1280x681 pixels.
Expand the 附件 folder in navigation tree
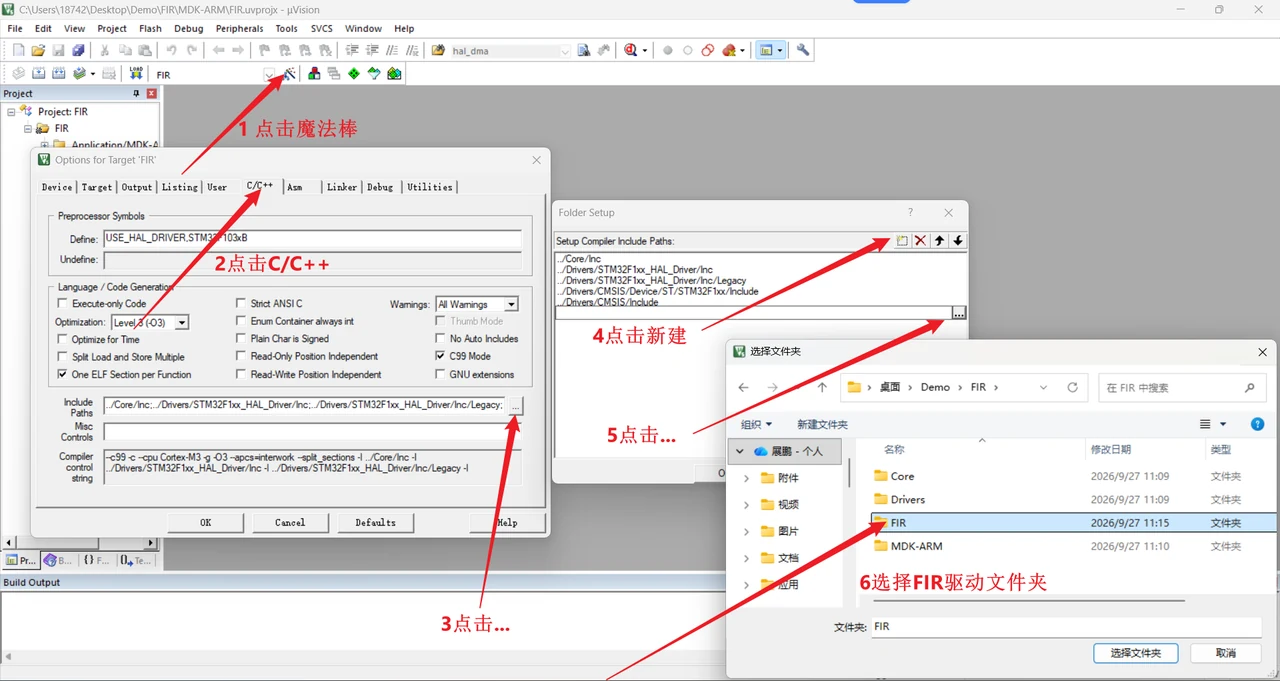click(x=746, y=478)
